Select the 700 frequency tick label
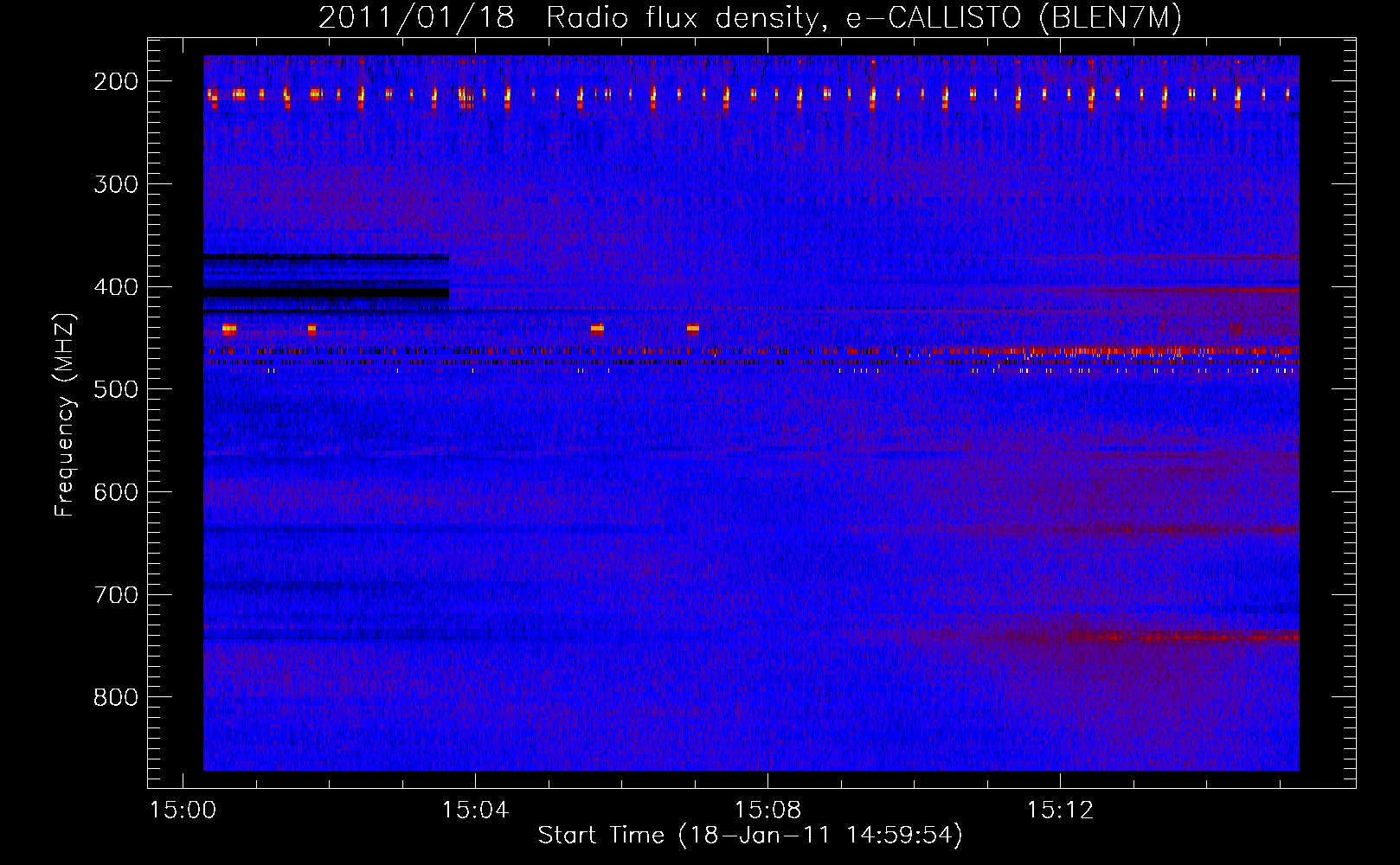Image resolution: width=1400 pixels, height=865 pixels. pyautogui.click(x=115, y=594)
